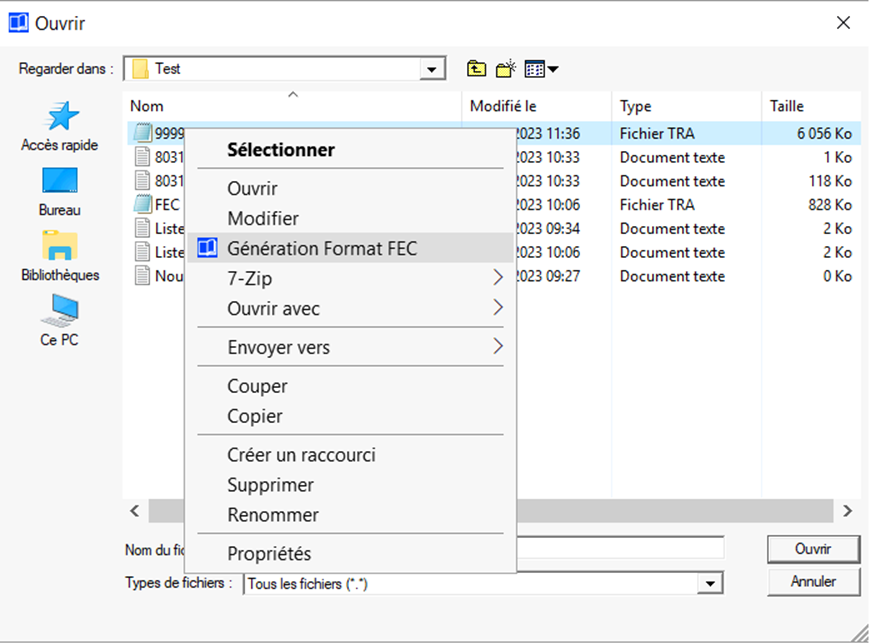Open Bureau in the places bar

pyautogui.click(x=60, y=191)
